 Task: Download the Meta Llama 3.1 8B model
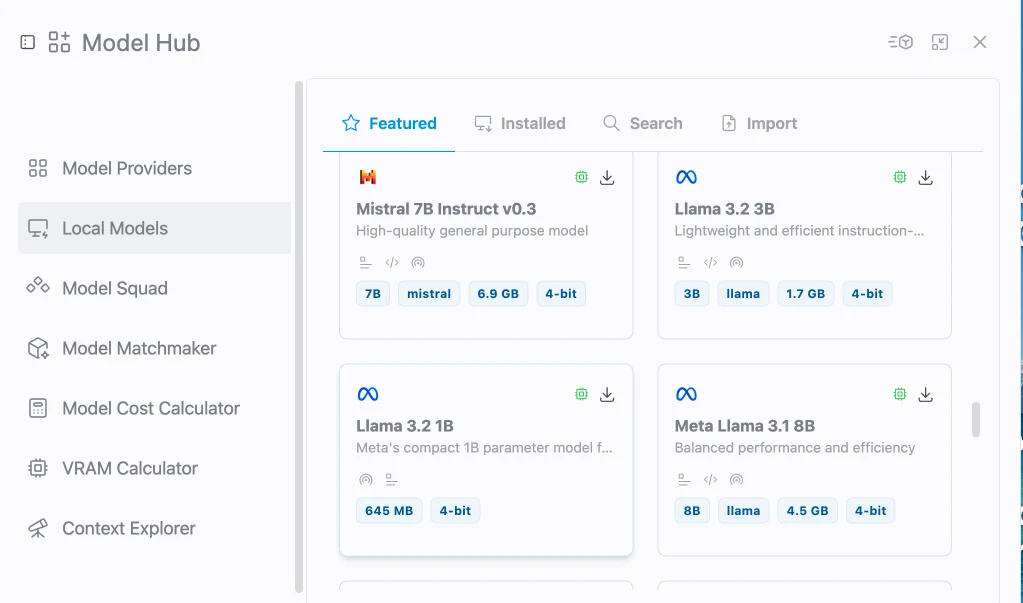click(x=925, y=394)
